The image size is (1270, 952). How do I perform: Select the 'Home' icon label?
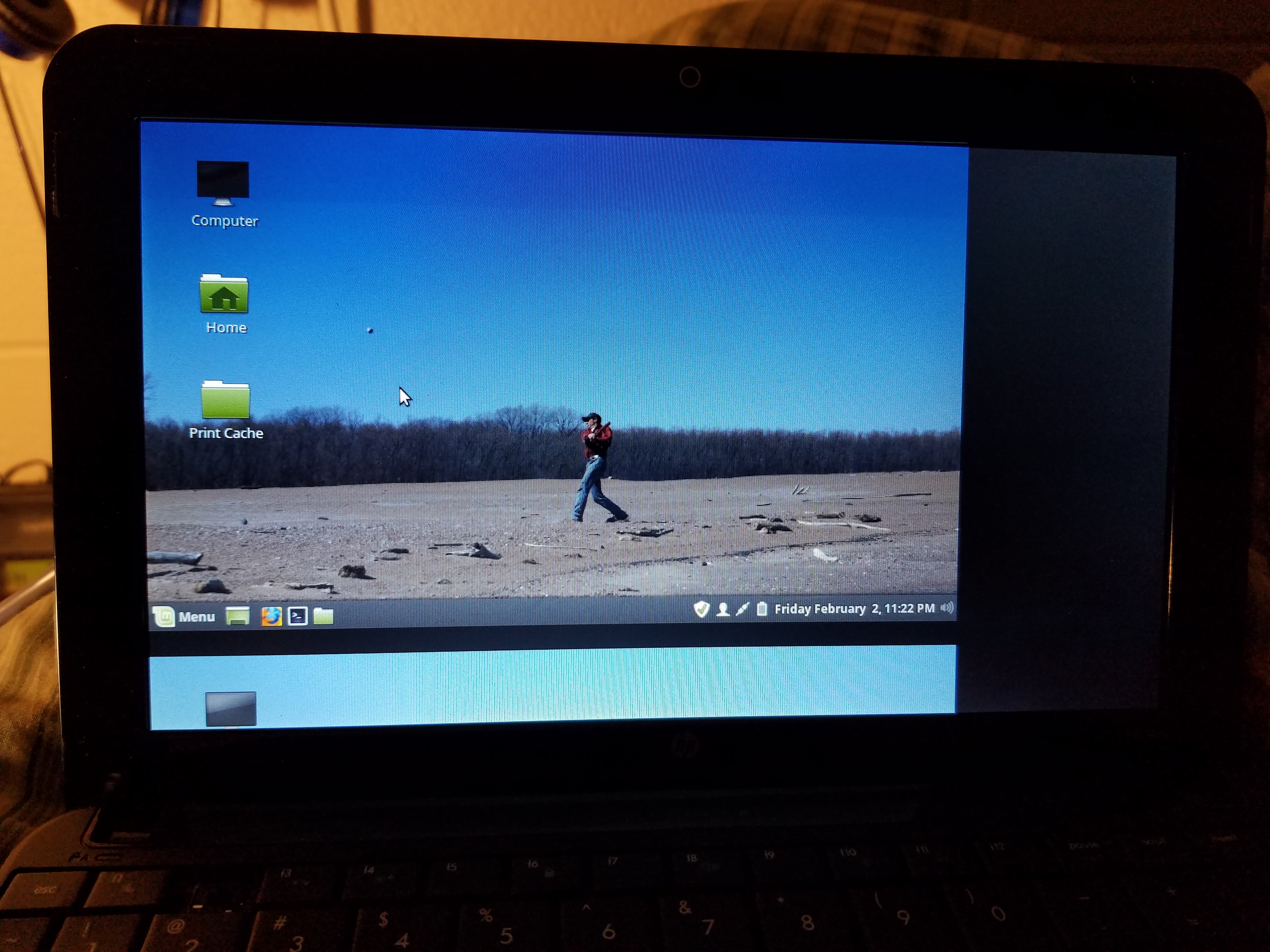click(x=226, y=328)
